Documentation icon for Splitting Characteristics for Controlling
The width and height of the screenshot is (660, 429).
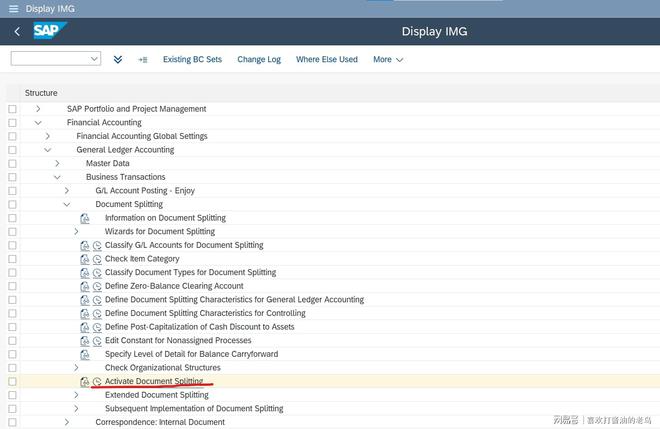coord(85,314)
